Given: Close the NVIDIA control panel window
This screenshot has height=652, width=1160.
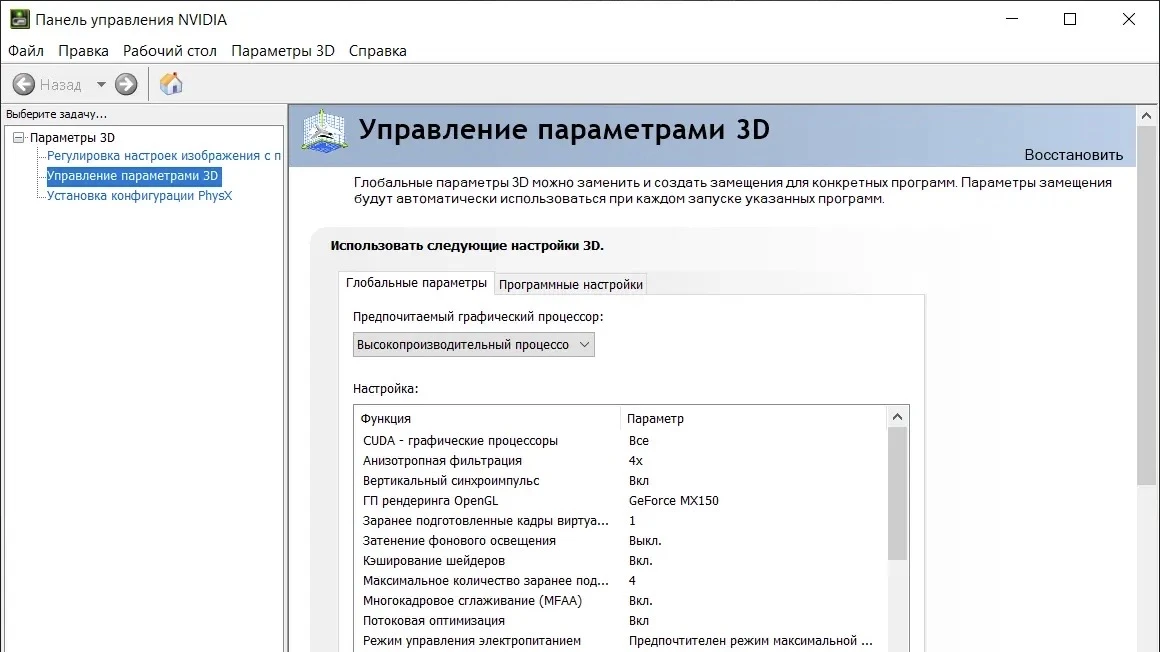Looking at the screenshot, I should click(x=1128, y=19).
